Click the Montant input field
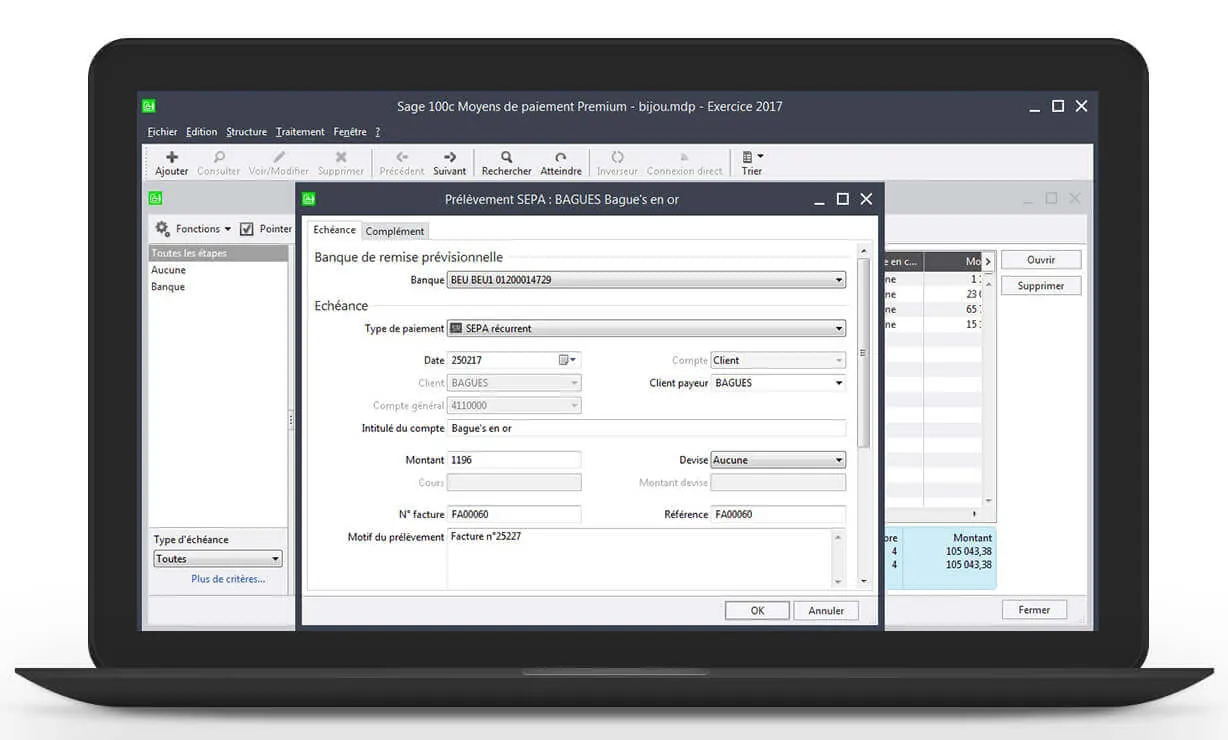Screen dimensions: 1228x740 tap(514, 460)
